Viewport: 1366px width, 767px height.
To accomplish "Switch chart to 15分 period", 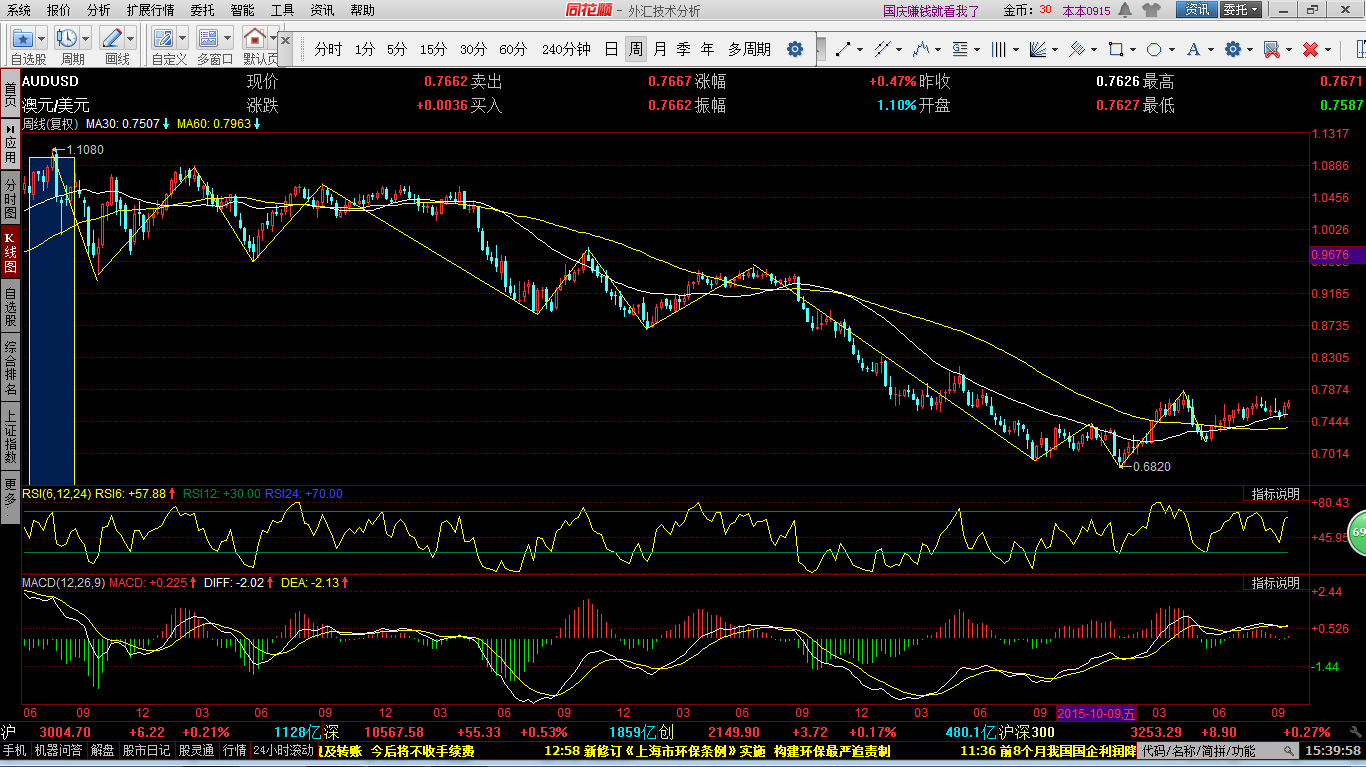I will pyautogui.click(x=433, y=49).
